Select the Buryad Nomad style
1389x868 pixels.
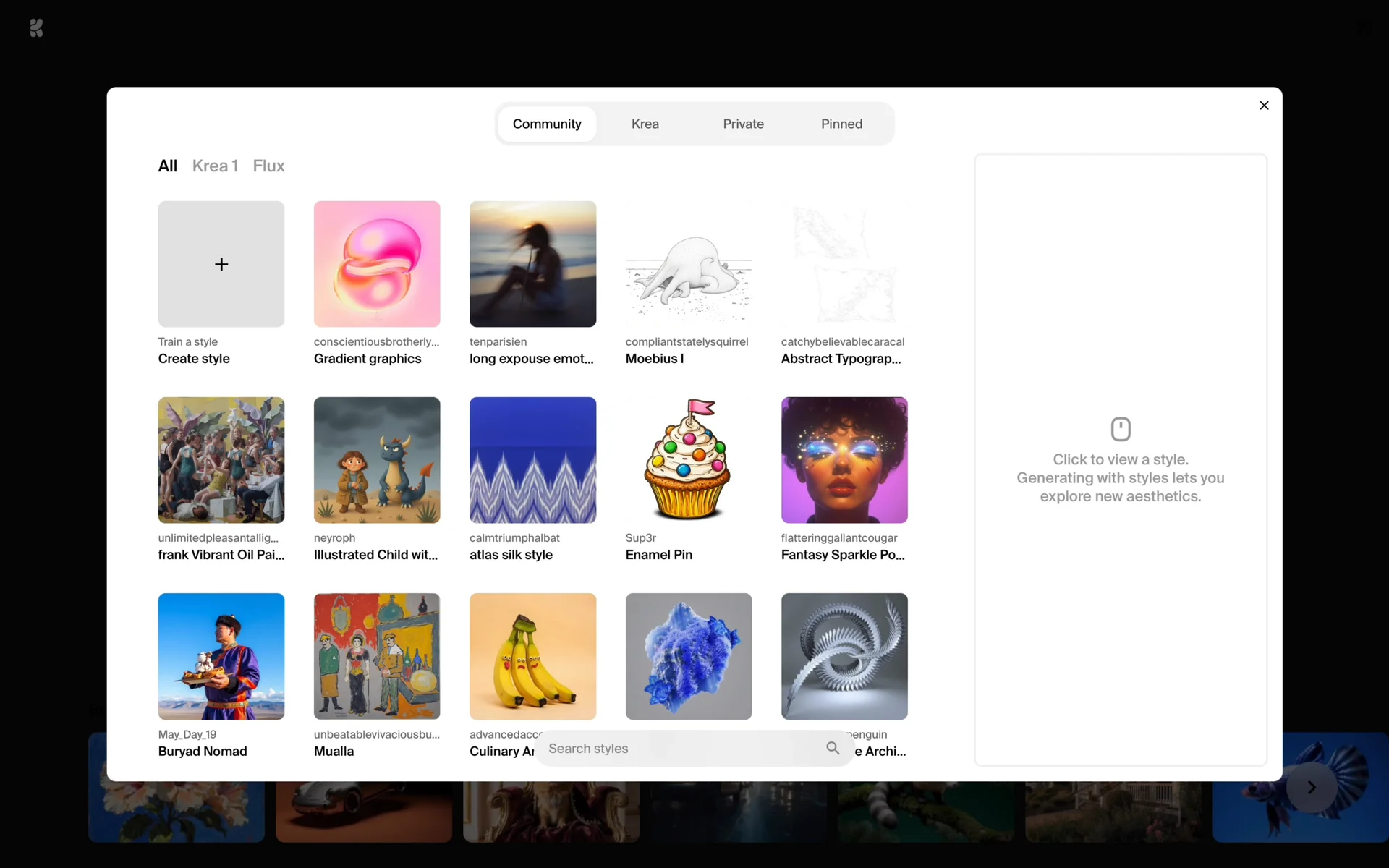[x=221, y=656]
